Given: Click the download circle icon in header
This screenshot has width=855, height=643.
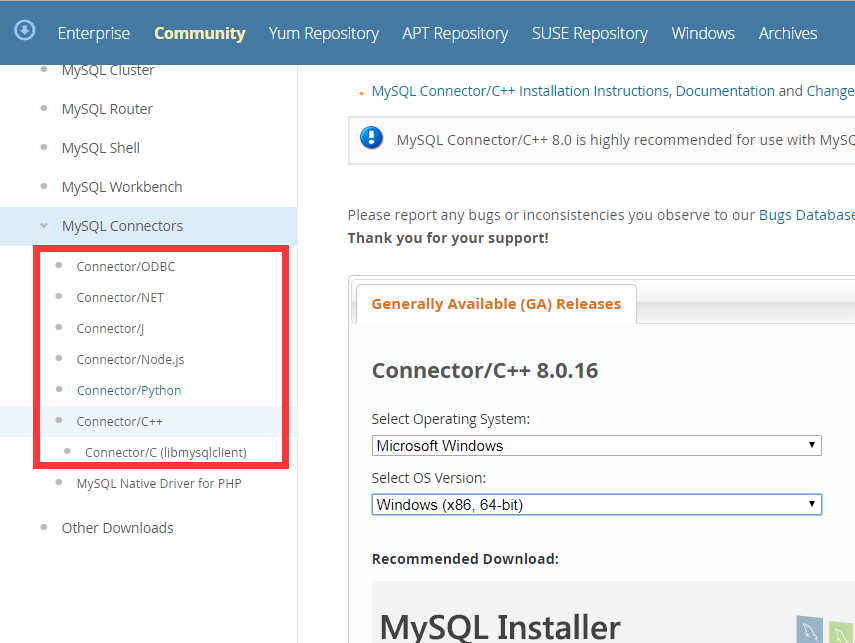Looking at the screenshot, I should click(25, 31).
